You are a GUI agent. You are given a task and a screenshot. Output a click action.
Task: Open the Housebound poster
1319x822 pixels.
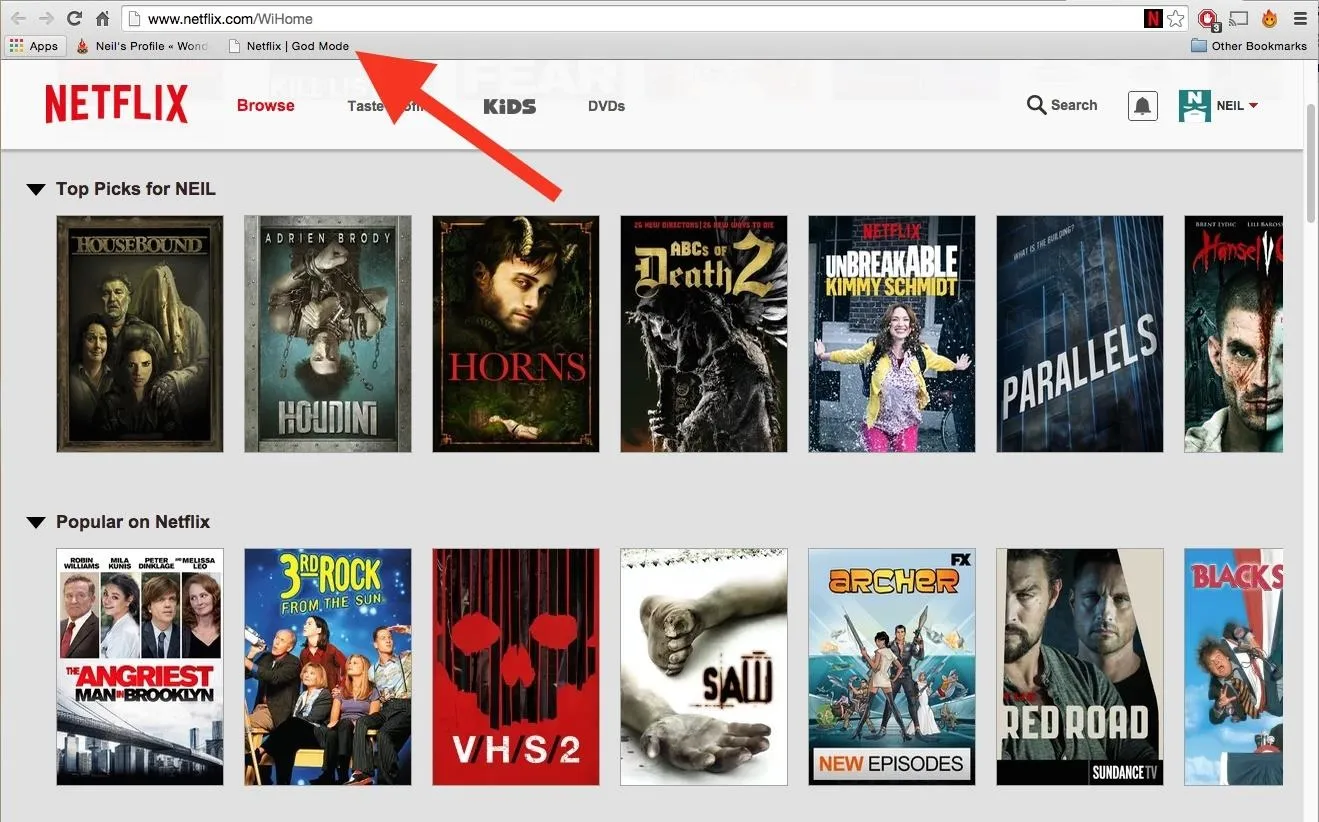(x=140, y=334)
